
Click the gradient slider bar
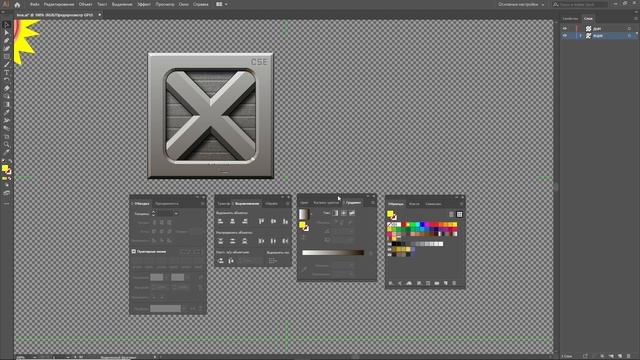click(x=333, y=253)
